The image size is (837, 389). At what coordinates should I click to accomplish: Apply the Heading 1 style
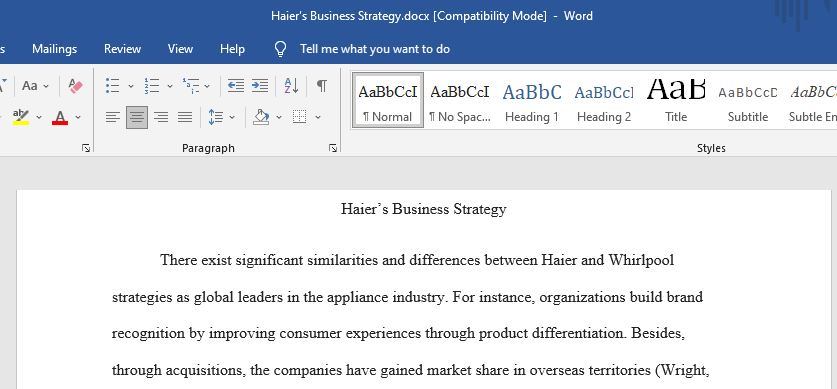(x=532, y=101)
